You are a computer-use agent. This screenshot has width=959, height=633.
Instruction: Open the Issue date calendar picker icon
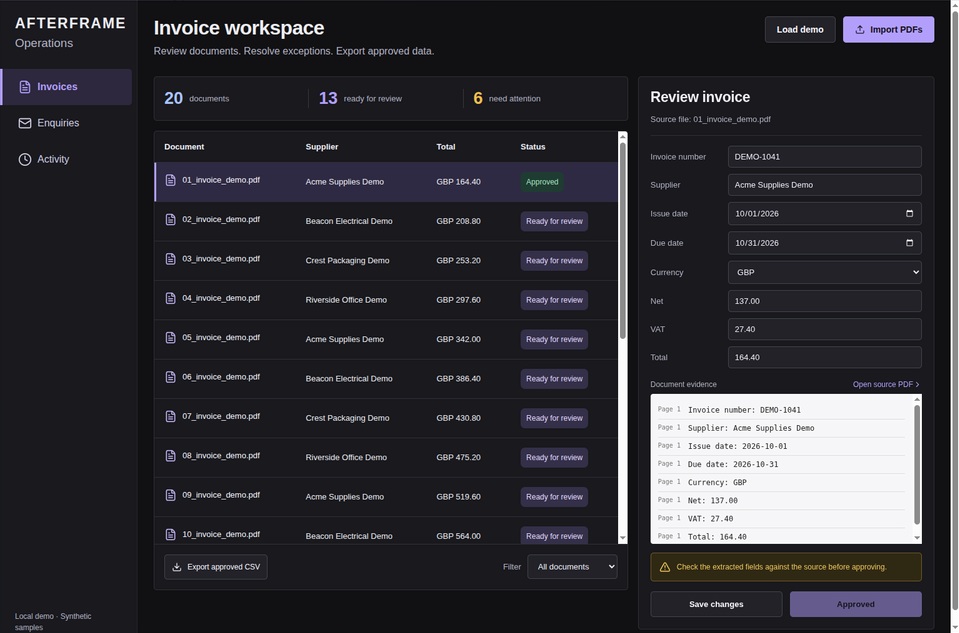909,213
